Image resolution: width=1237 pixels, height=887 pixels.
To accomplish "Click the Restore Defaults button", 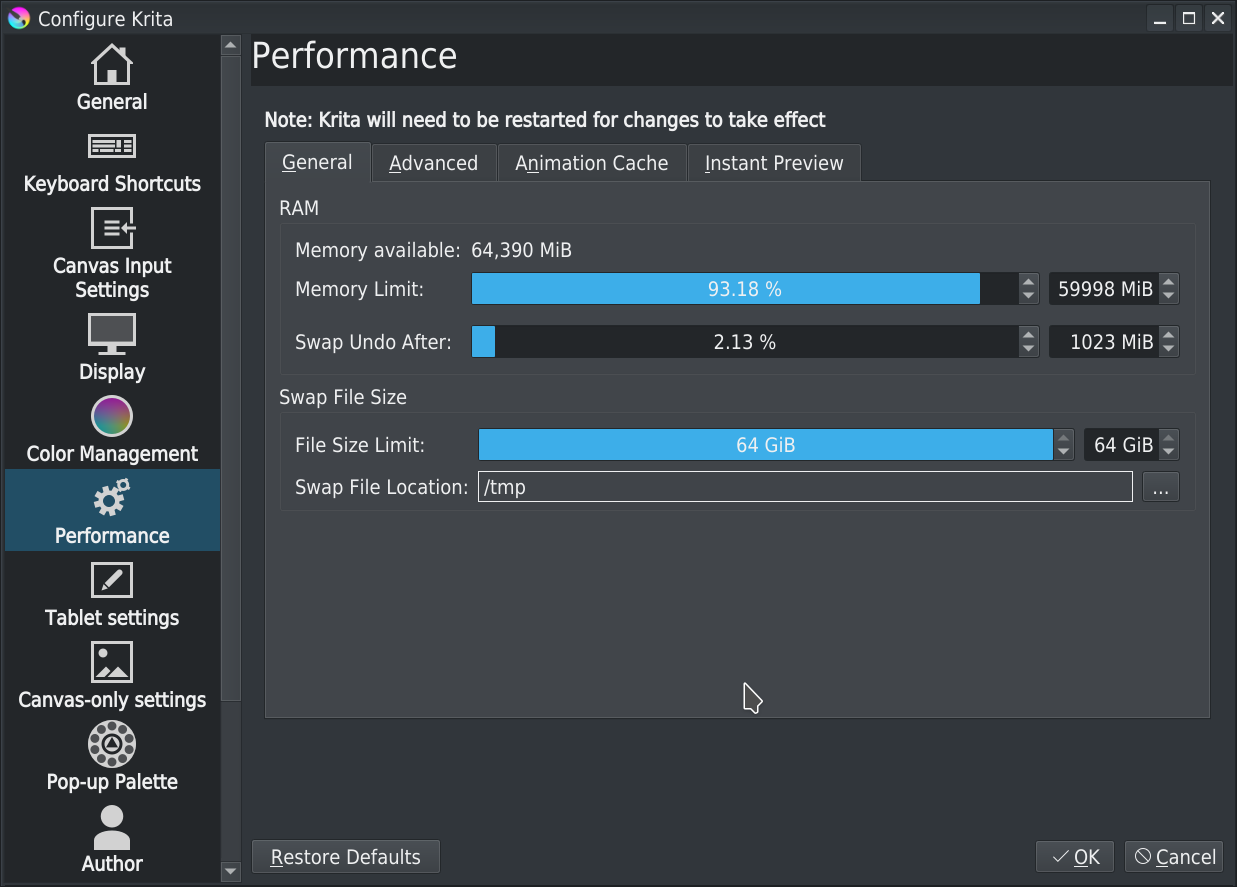I will (345, 857).
